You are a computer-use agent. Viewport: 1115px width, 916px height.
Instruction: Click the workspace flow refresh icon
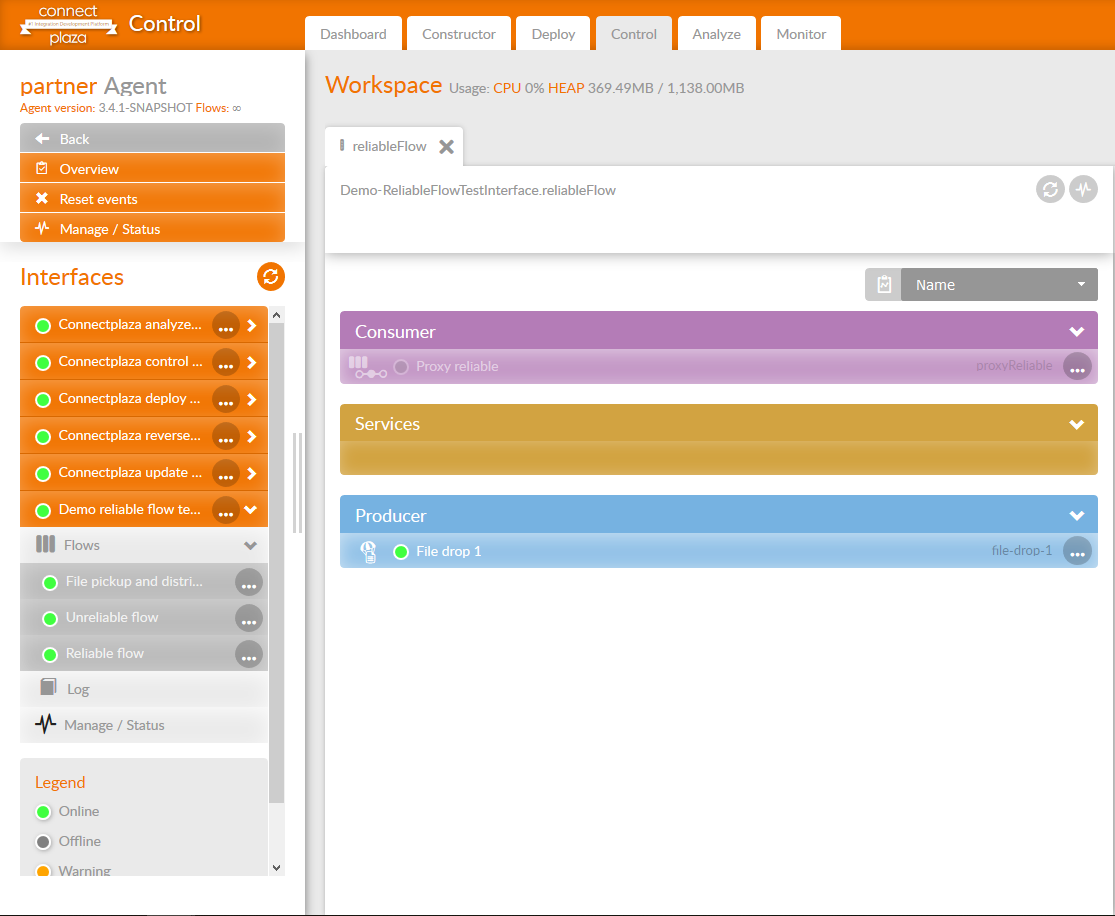coord(1050,189)
